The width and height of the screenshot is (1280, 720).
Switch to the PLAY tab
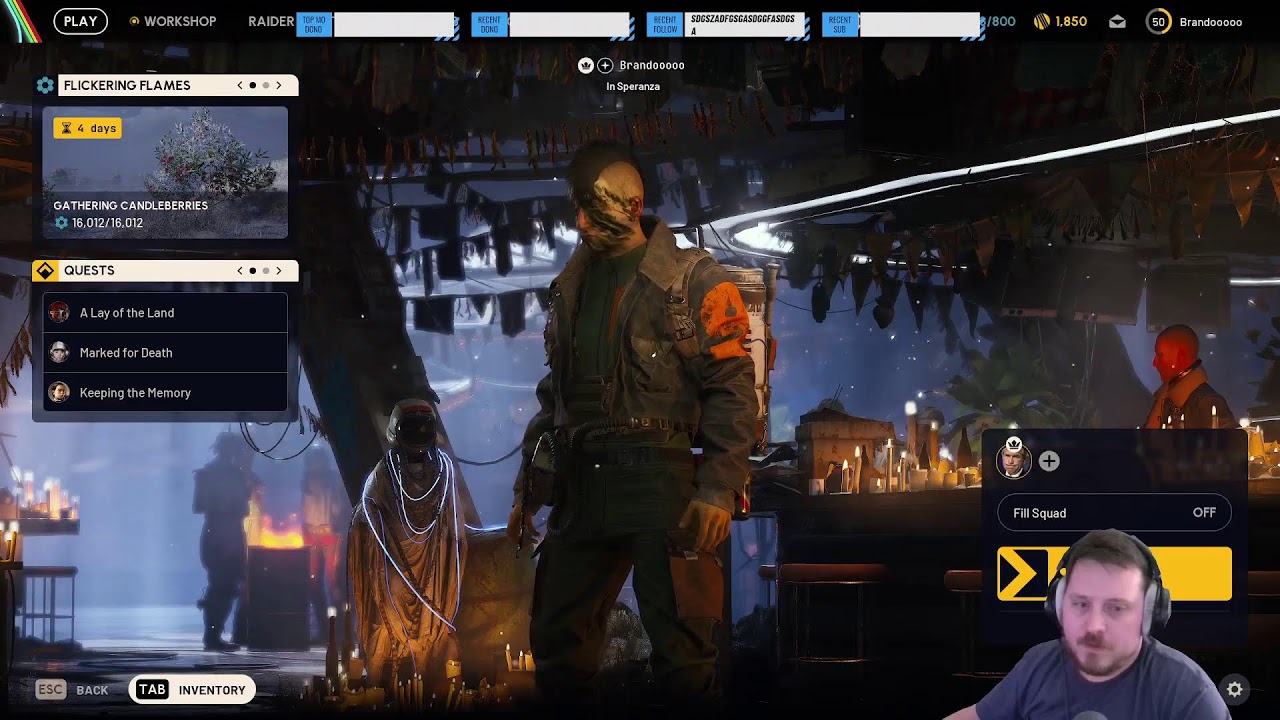coord(81,21)
